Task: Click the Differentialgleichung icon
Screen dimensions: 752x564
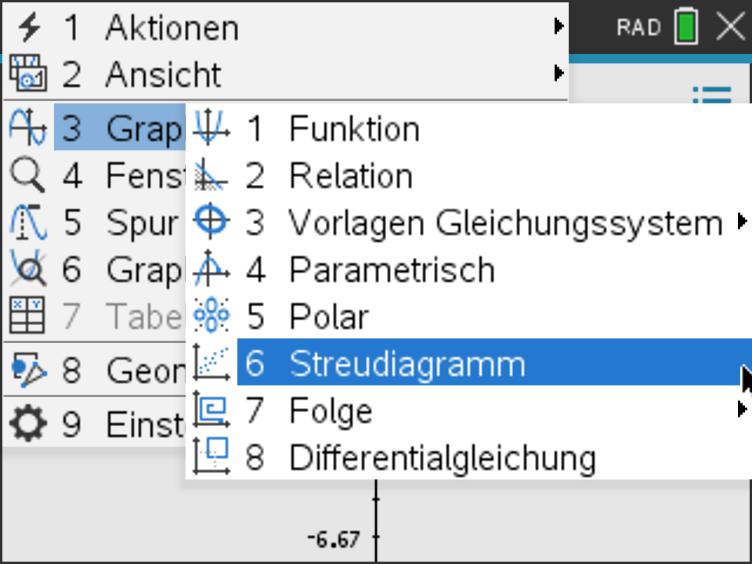Action: coord(212,457)
